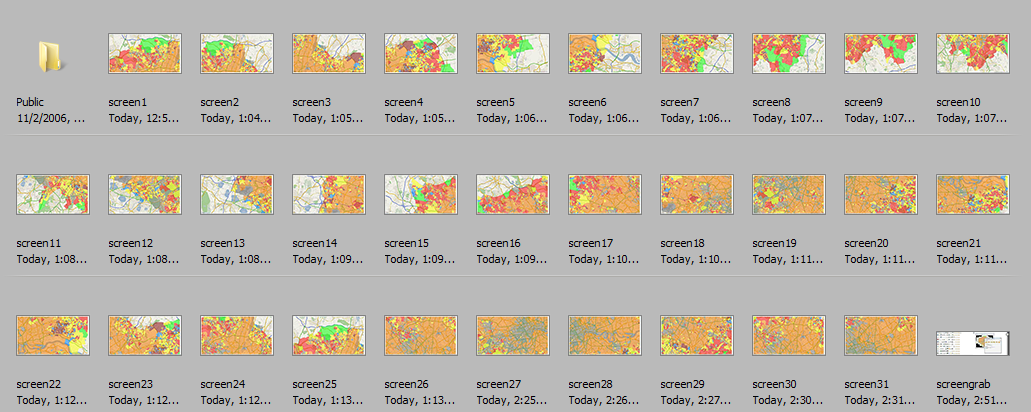Select the screen16 map thumbnail
This screenshot has width=1031, height=412.
(513, 195)
